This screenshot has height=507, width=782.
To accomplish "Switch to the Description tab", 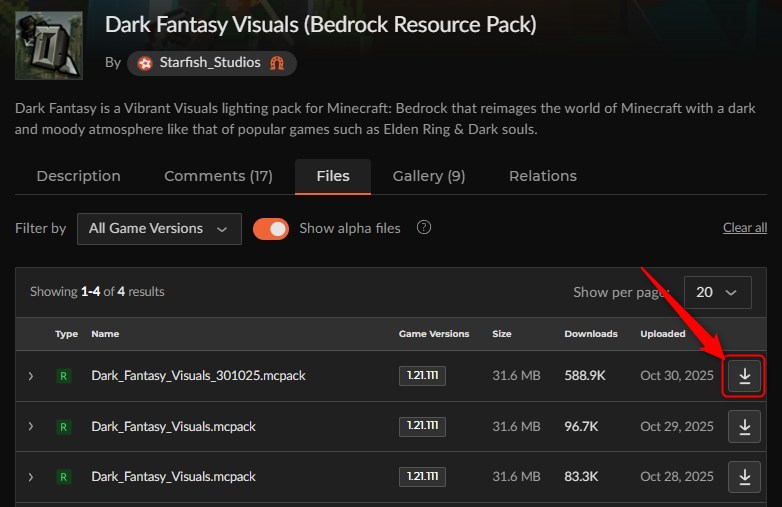I will click(78, 176).
